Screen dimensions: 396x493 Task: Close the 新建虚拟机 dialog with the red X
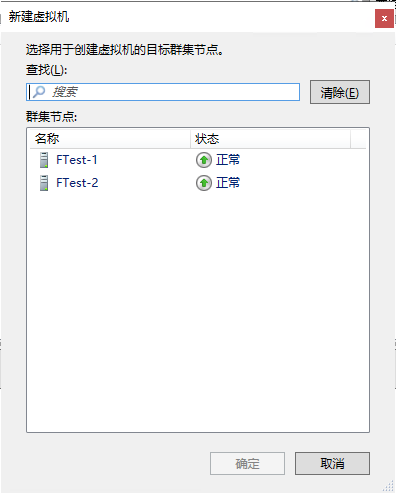tap(384, 19)
